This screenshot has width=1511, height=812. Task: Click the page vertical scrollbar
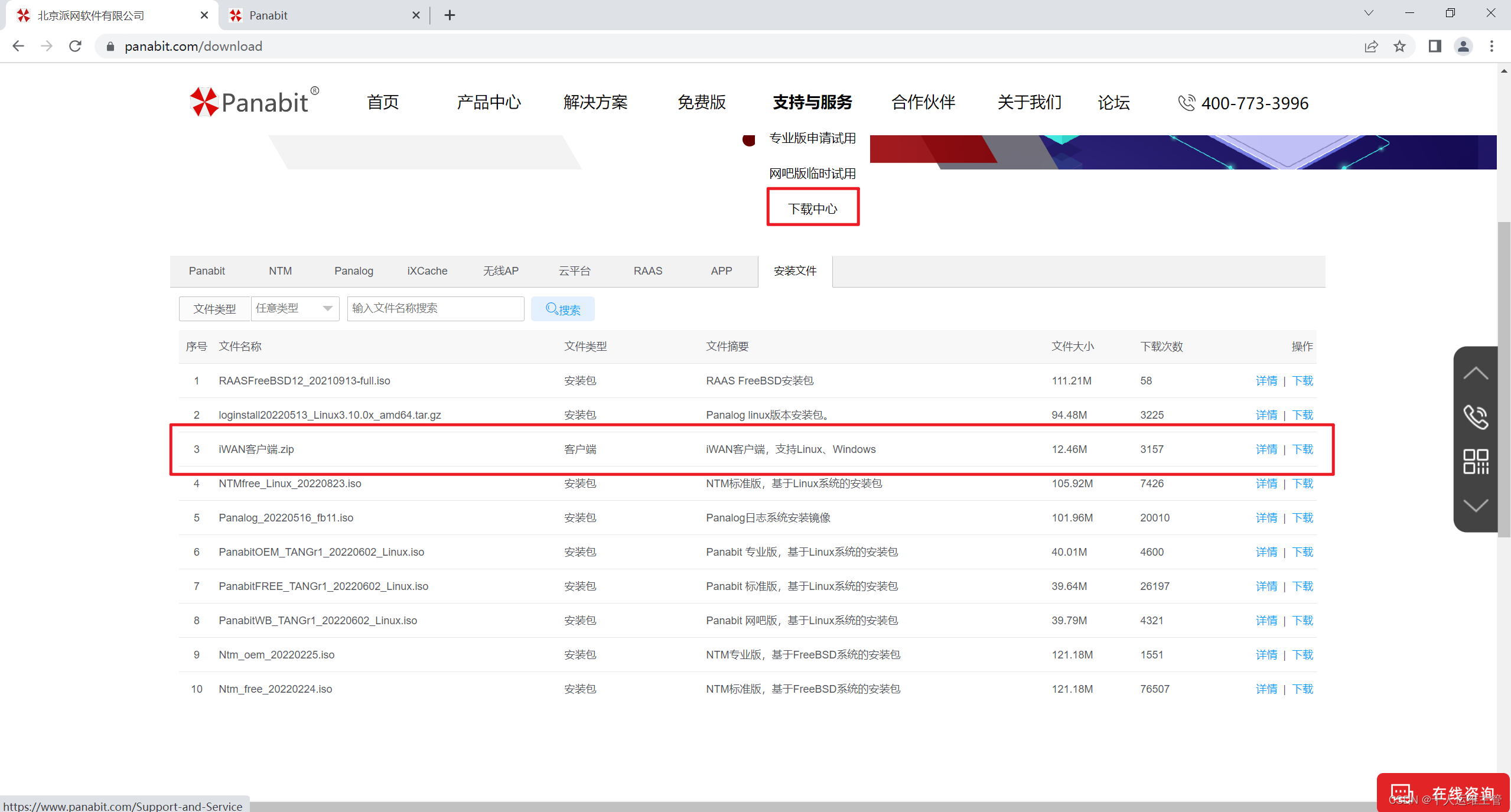pyautogui.click(x=1504, y=378)
